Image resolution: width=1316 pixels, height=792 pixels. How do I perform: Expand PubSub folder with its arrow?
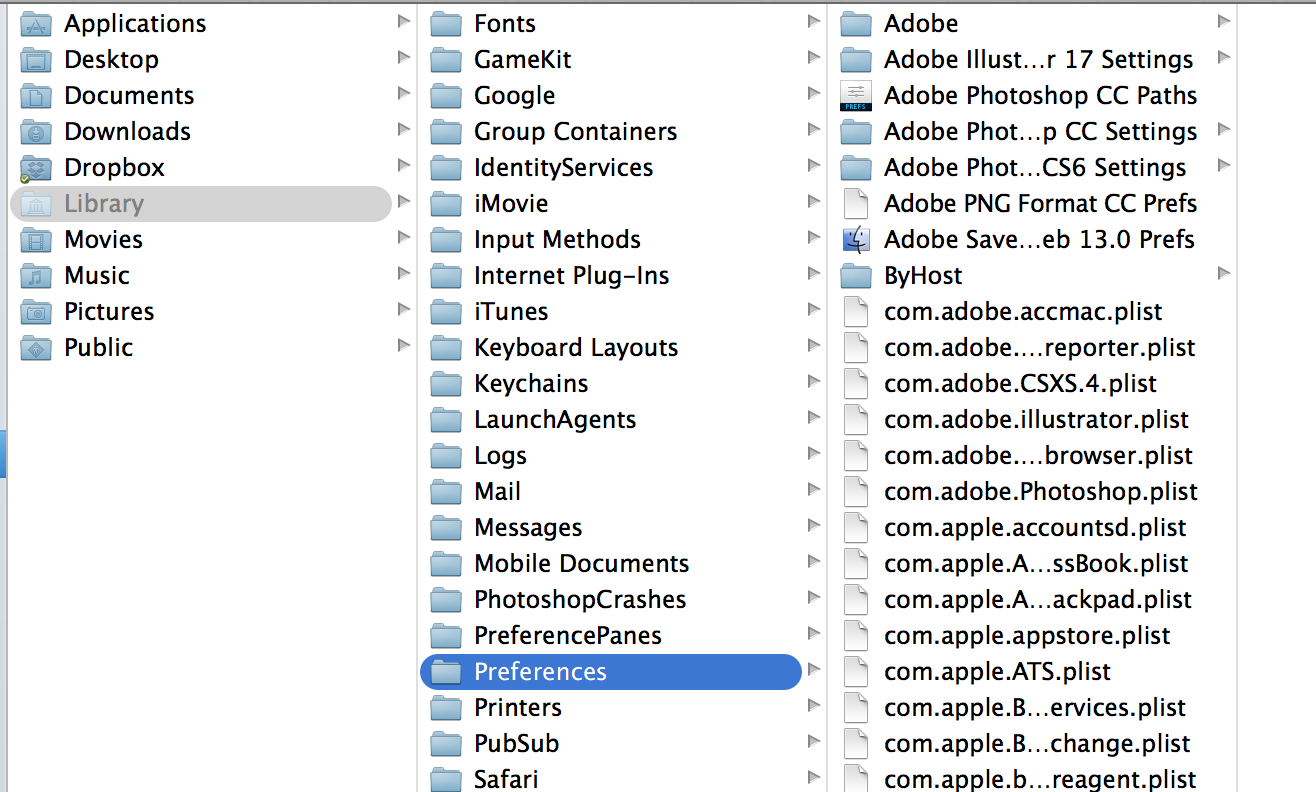tap(814, 742)
